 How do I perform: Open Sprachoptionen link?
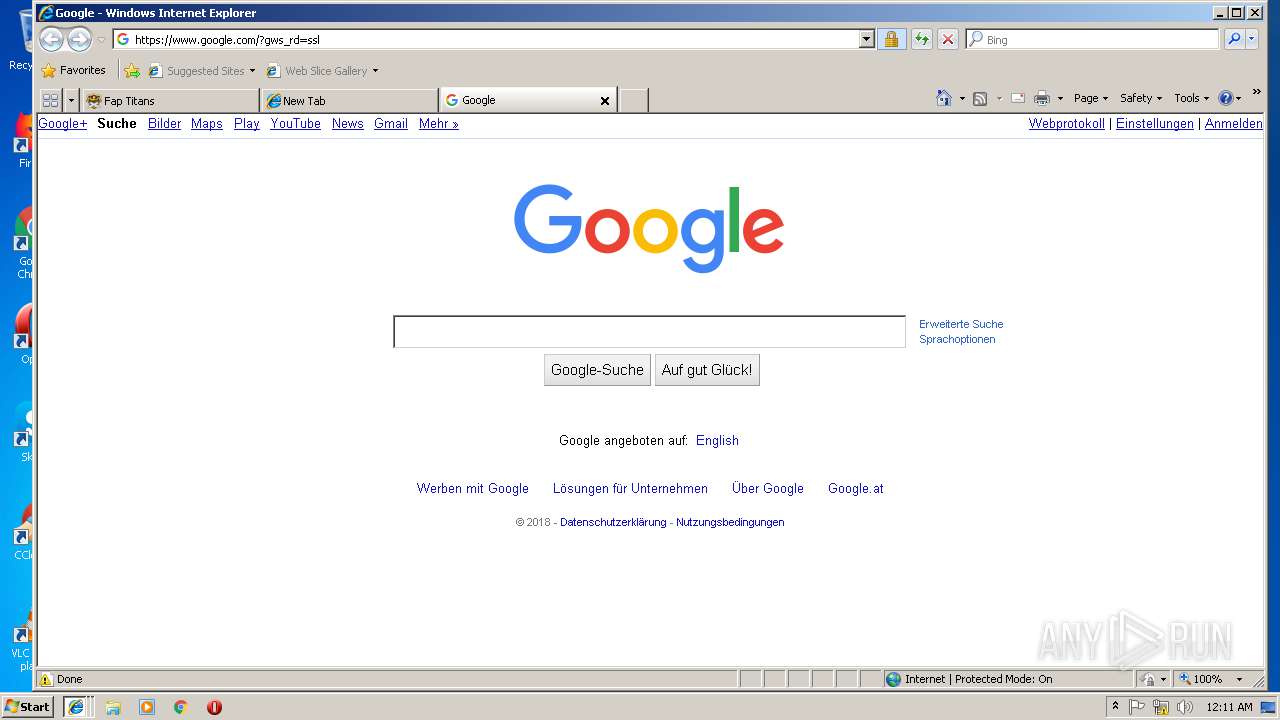(957, 339)
